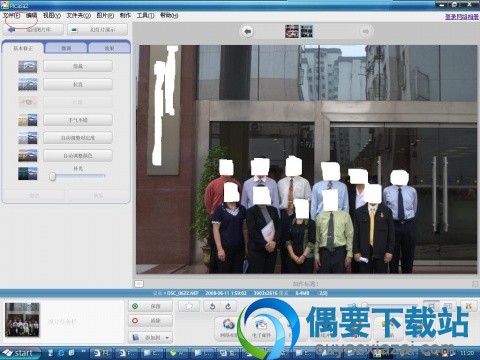Click the web album sign-in link at top right
The image size is (480, 360).
tap(462, 17)
